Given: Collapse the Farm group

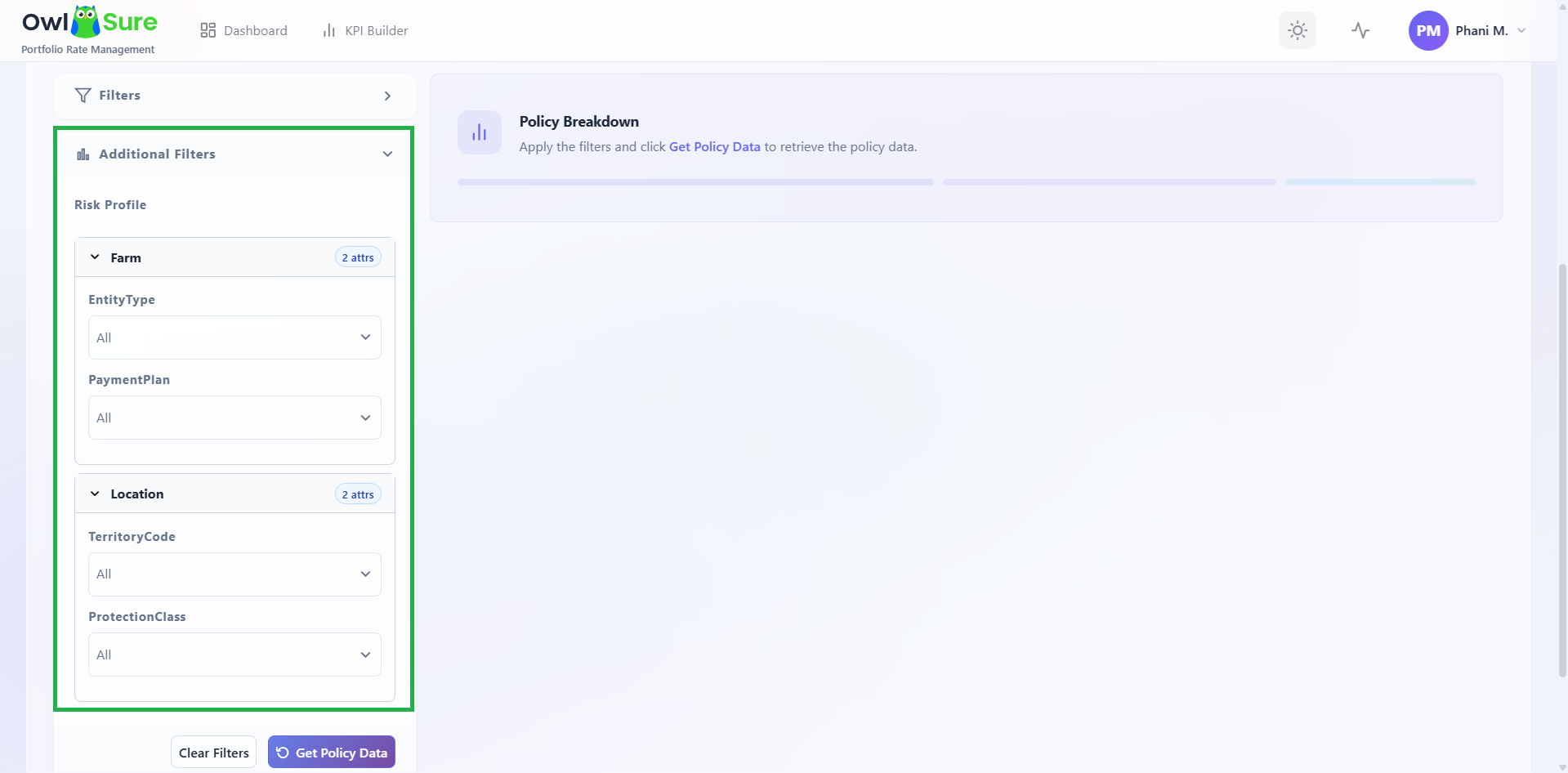Looking at the screenshot, I should click(x=95, y=257).
